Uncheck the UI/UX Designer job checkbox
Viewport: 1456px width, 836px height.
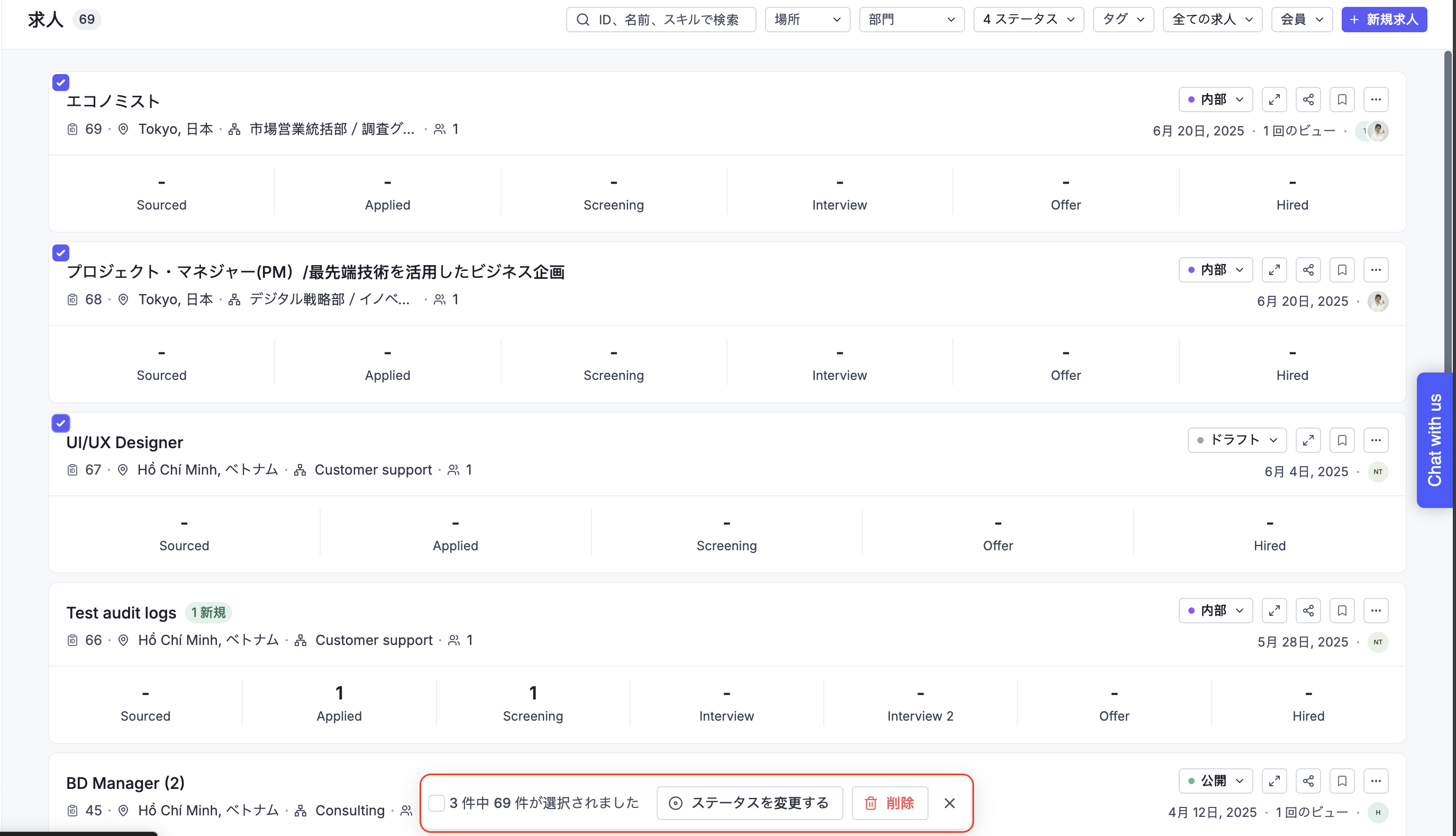click(x=61, y=424)
